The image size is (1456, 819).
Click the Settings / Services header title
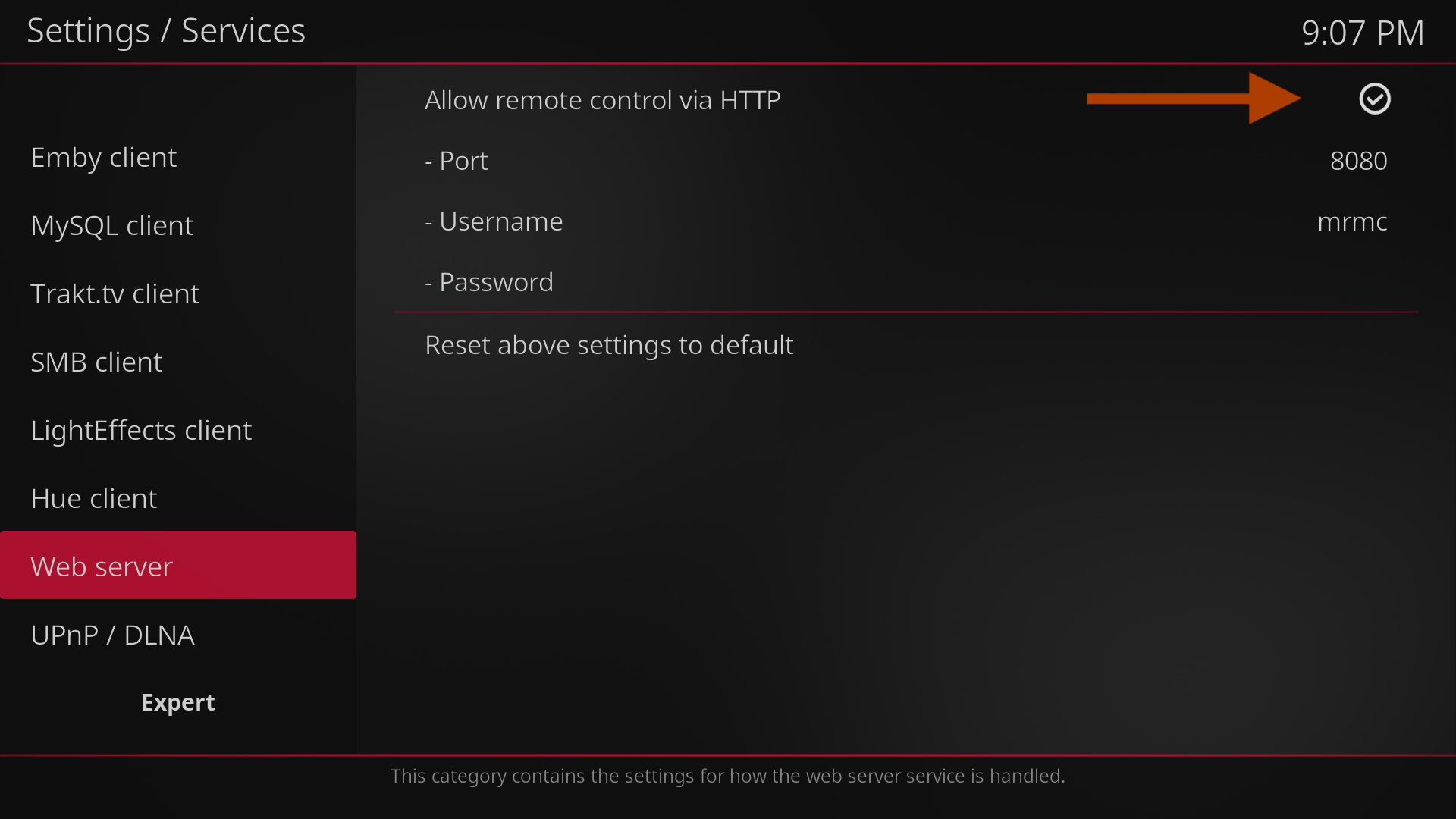[166, 31]
